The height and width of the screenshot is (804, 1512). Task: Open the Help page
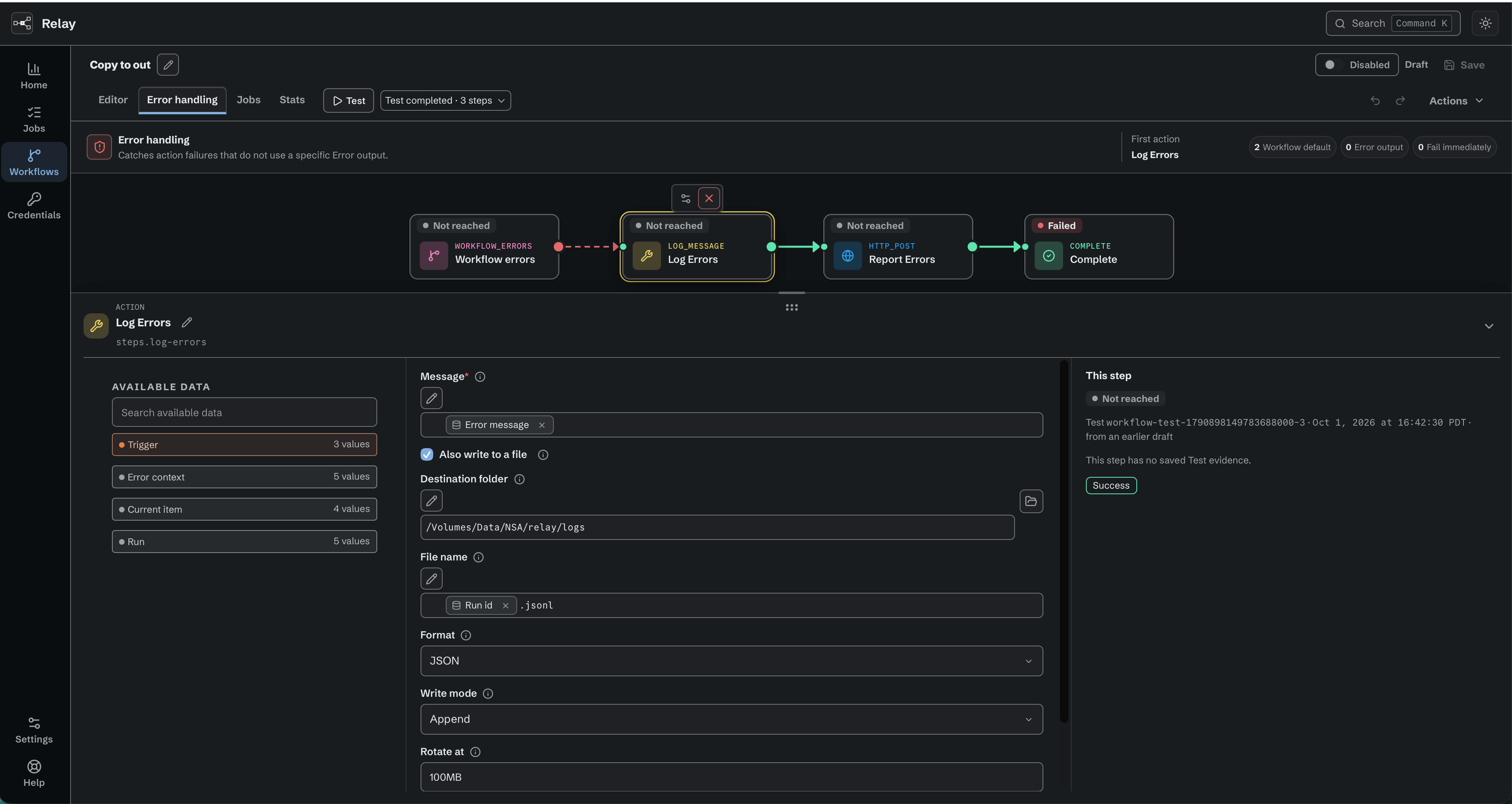(34, 774)
